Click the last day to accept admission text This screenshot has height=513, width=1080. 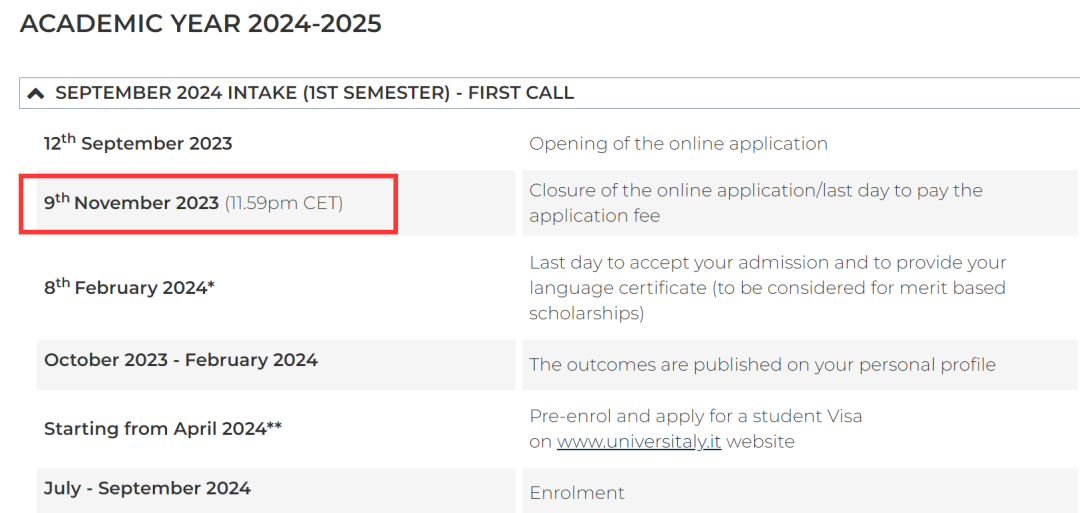pyautogui.click(x=767, y=262)
